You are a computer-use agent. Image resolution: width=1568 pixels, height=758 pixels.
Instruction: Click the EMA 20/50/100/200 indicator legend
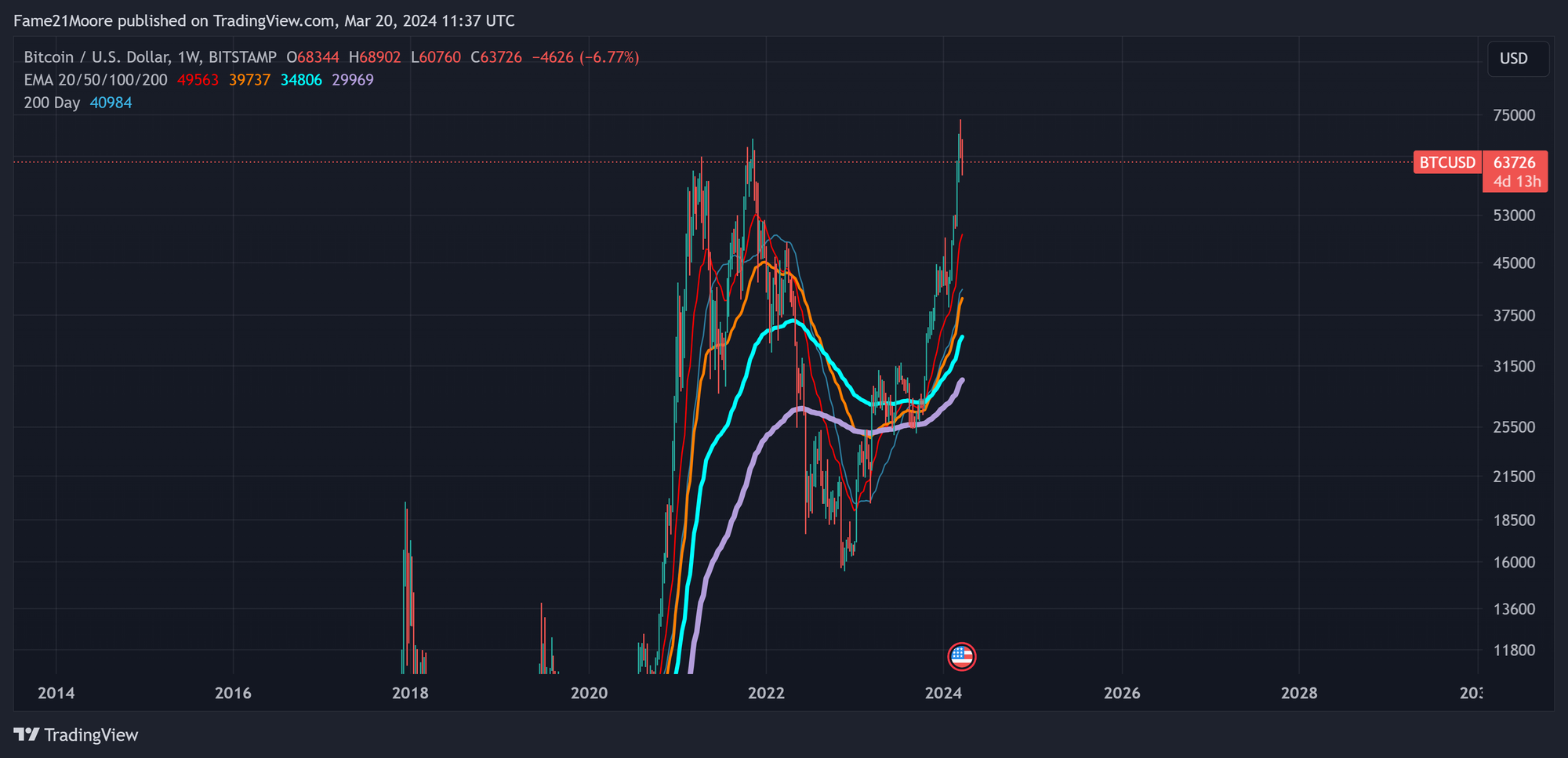click(x=96, y=80)
